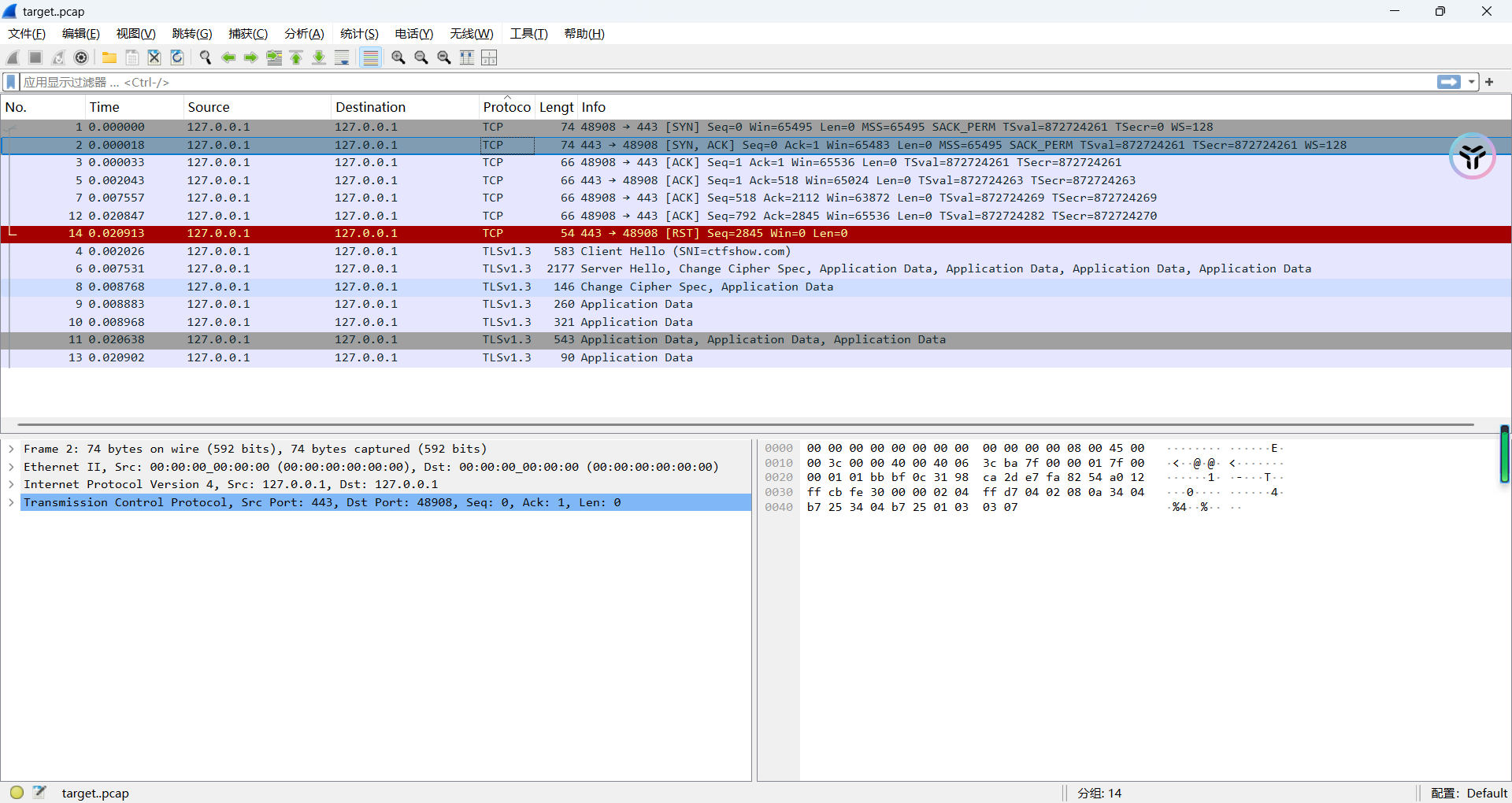Start capturing packets with the shark fin icon

(x=13, y=57)
